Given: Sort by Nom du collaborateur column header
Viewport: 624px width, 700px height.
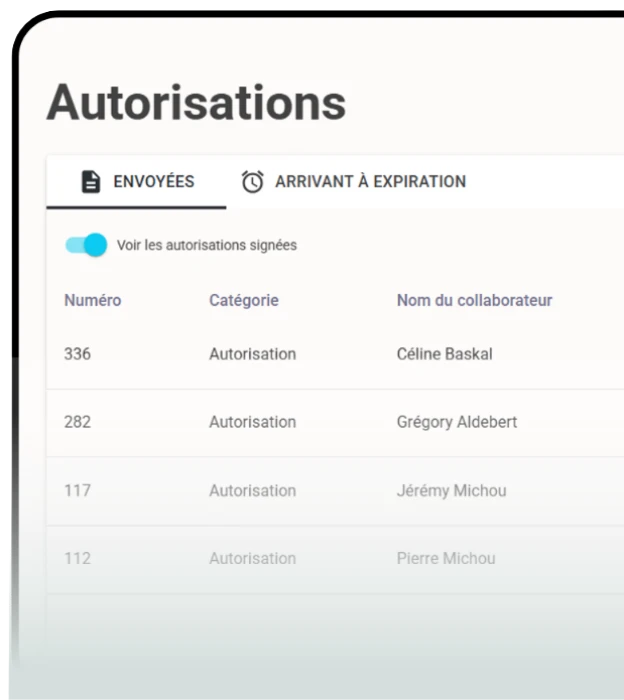Looking at the screenshot, I should pyautogui.click(x=474, y=300).
